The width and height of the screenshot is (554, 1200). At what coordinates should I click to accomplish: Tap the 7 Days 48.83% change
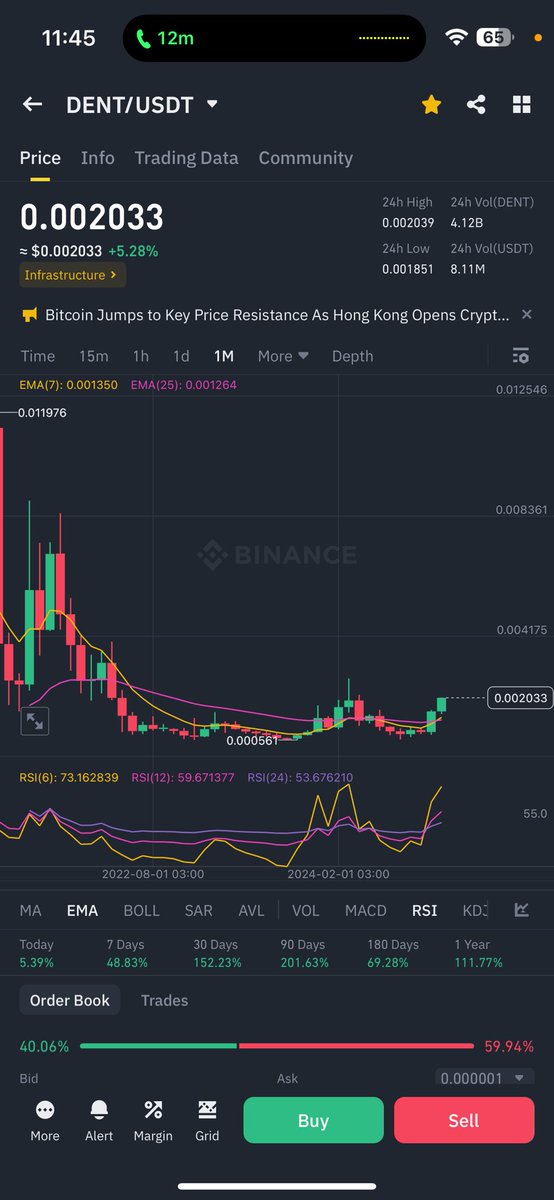[x=127, y=953]
